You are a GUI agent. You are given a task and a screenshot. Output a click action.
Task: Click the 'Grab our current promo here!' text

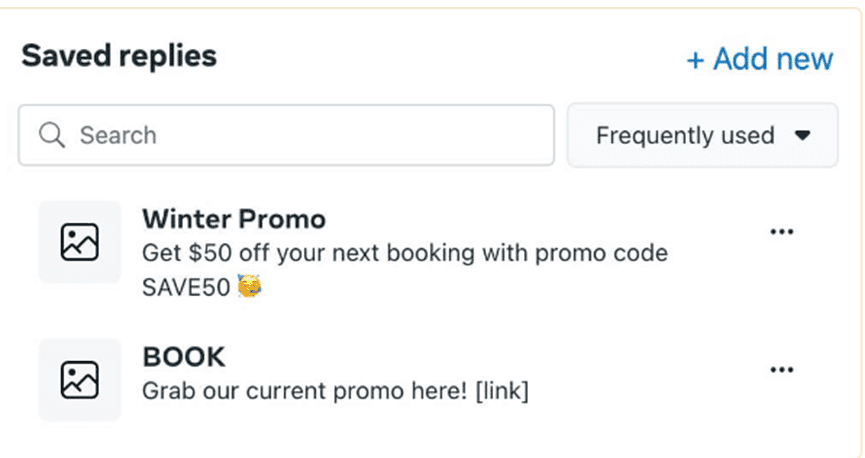[305, 390]
